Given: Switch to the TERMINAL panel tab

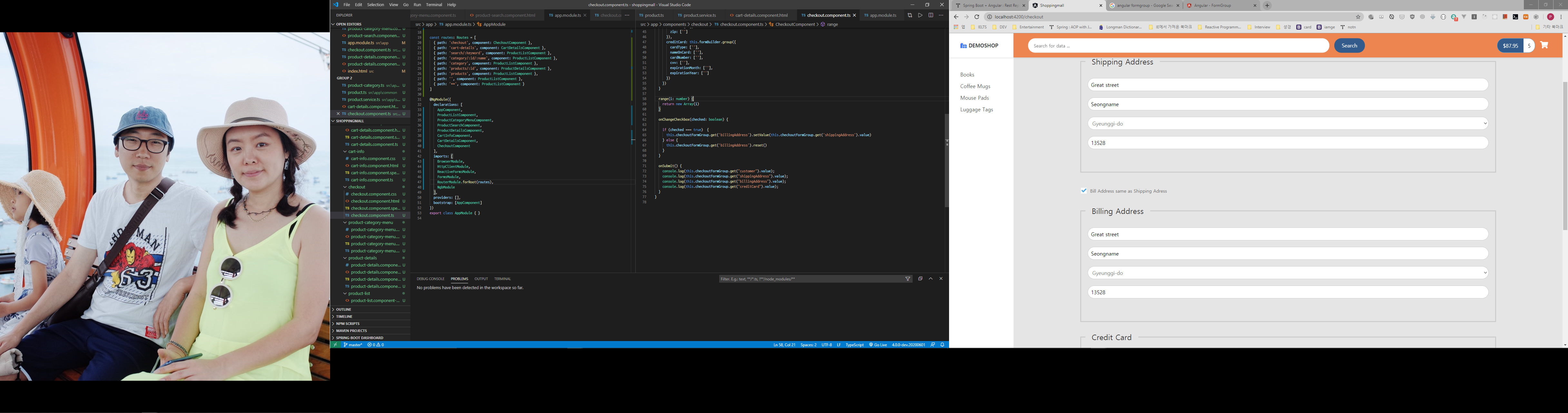Looking at the screenshot, I should [502, 279].
